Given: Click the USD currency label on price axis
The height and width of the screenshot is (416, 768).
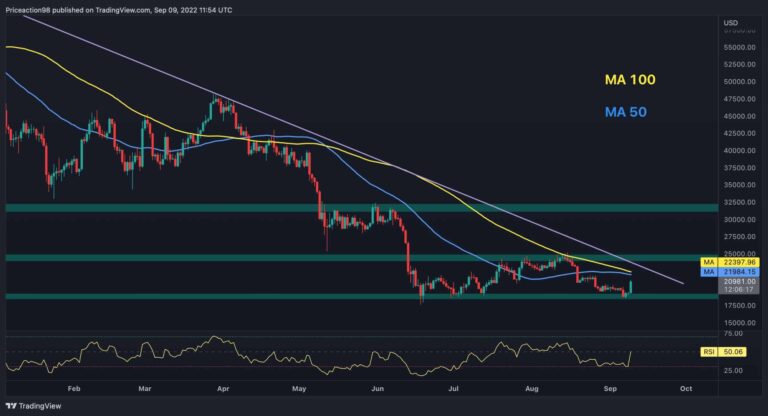Looking at the screenshot, I should 731,23.
